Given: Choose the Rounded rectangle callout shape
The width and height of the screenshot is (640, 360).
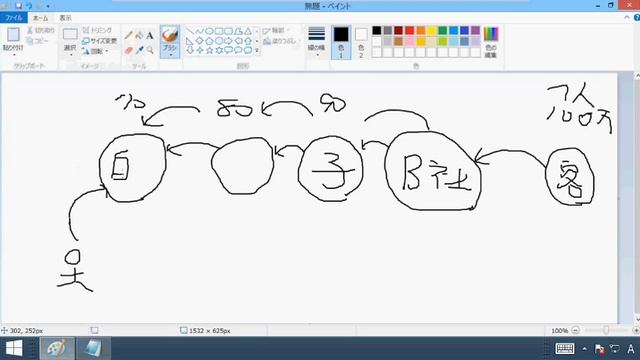Looking at the screenshot, I should pyautogui.click(x=229, y=50).
